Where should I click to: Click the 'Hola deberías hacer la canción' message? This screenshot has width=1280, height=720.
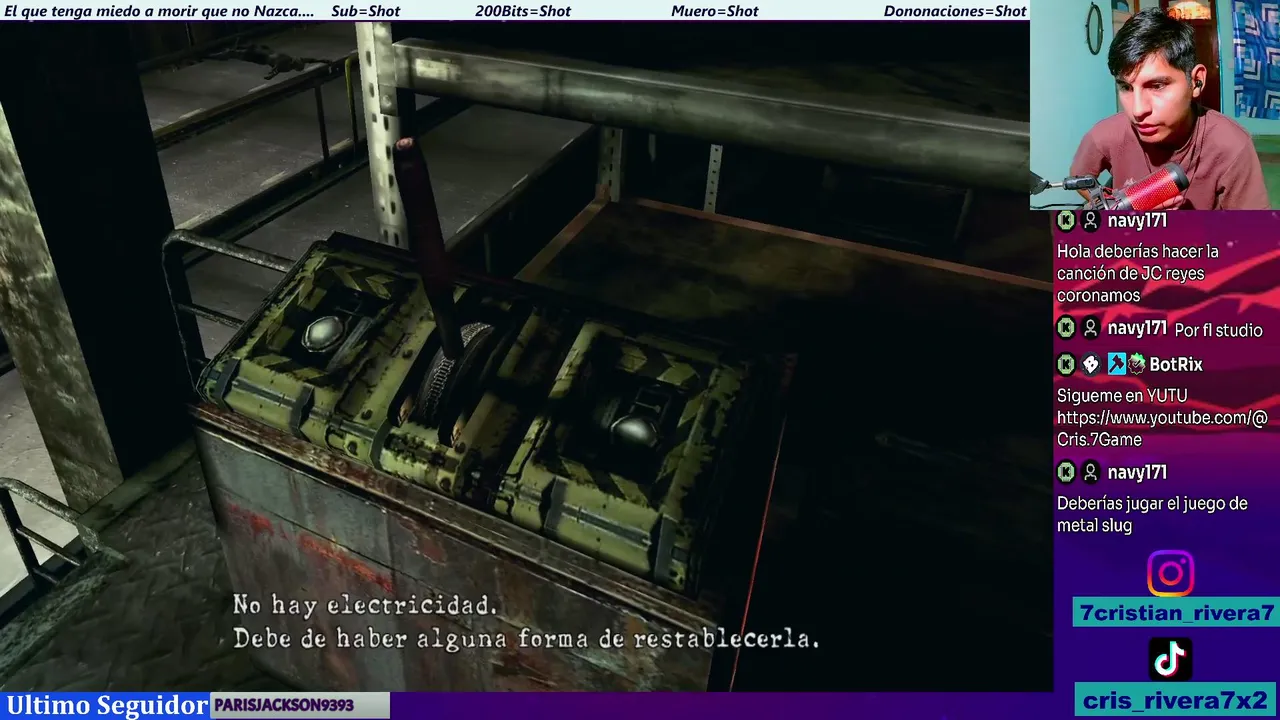[x=1138, y=273]
